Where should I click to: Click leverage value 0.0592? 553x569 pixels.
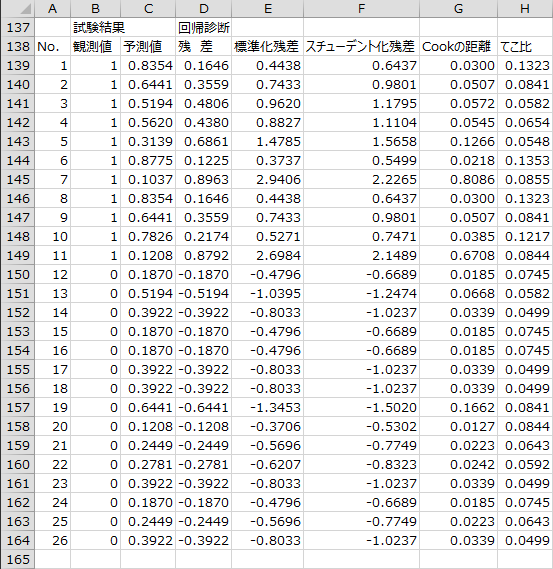click(525, 464)
